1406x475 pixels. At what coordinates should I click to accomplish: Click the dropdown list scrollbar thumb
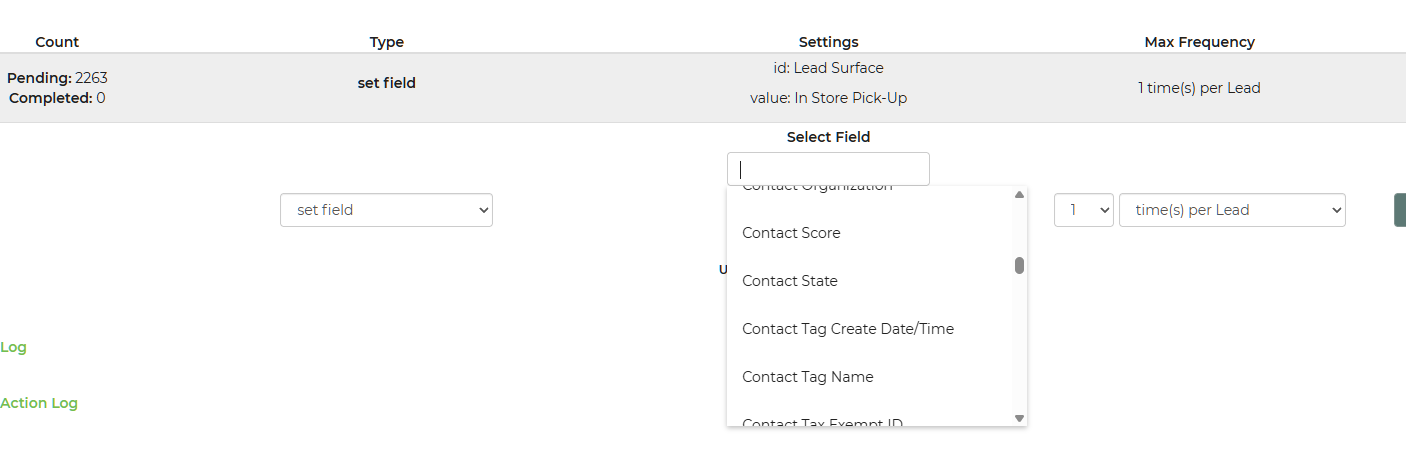click(1019, 265)
